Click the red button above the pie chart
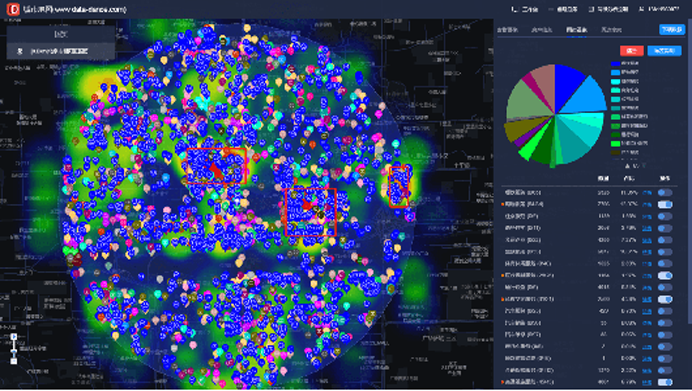 click(x=632, y=51)
